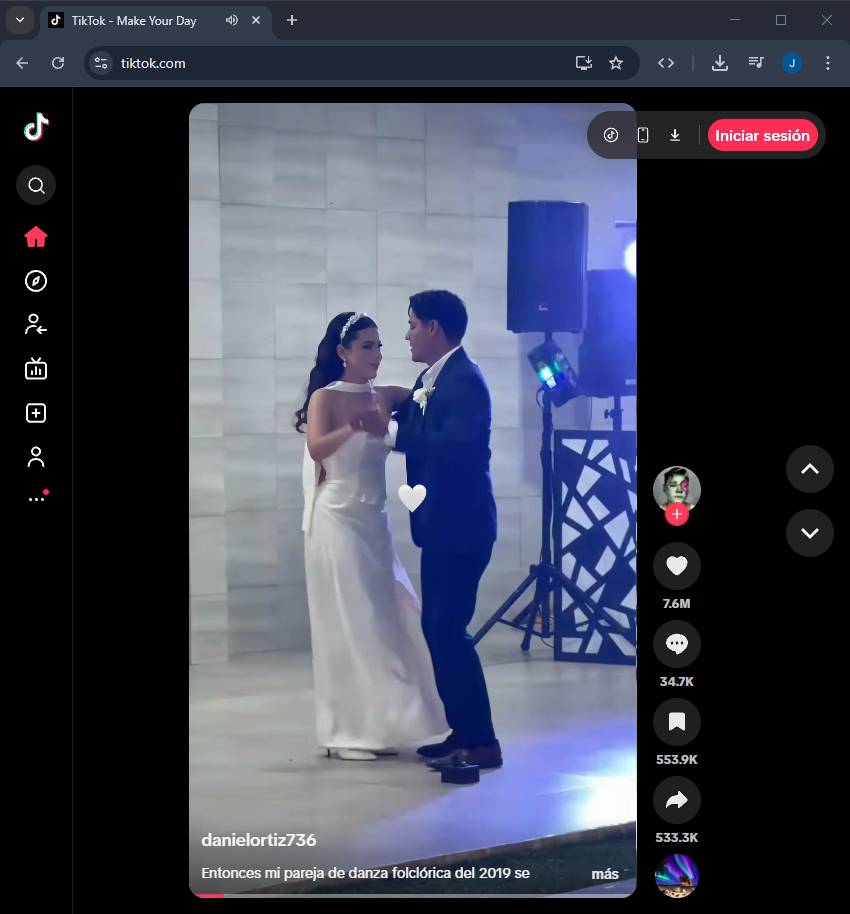Follow the creator with the red plus
Image resolution: width=850 pixels, height=914 pixels.
click(x=677, y=514)
